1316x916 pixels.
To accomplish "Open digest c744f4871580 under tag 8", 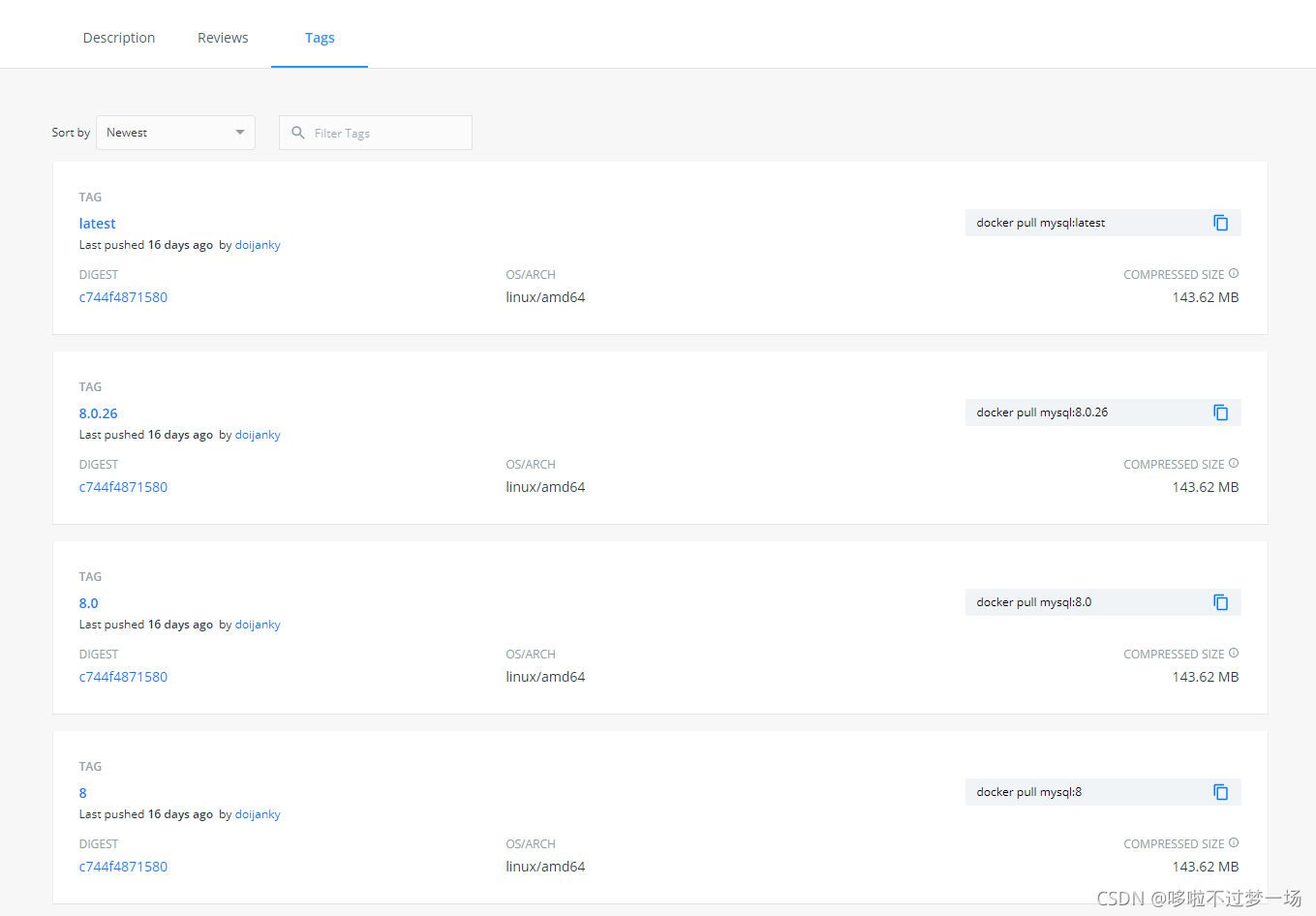I will 123,867.
